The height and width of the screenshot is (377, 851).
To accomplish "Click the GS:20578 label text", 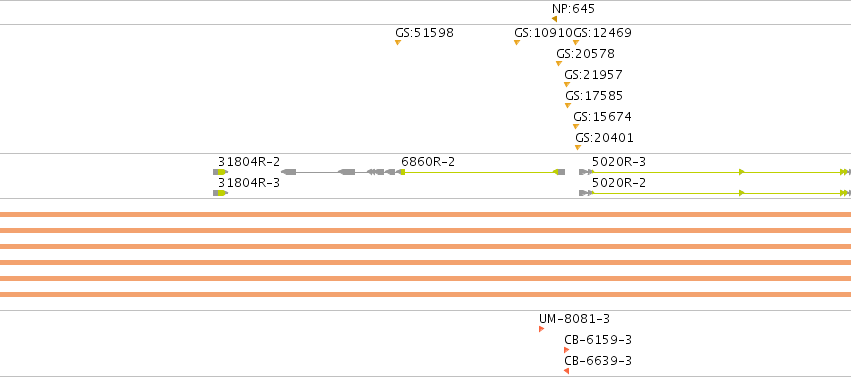I will (x=586, y=54).
